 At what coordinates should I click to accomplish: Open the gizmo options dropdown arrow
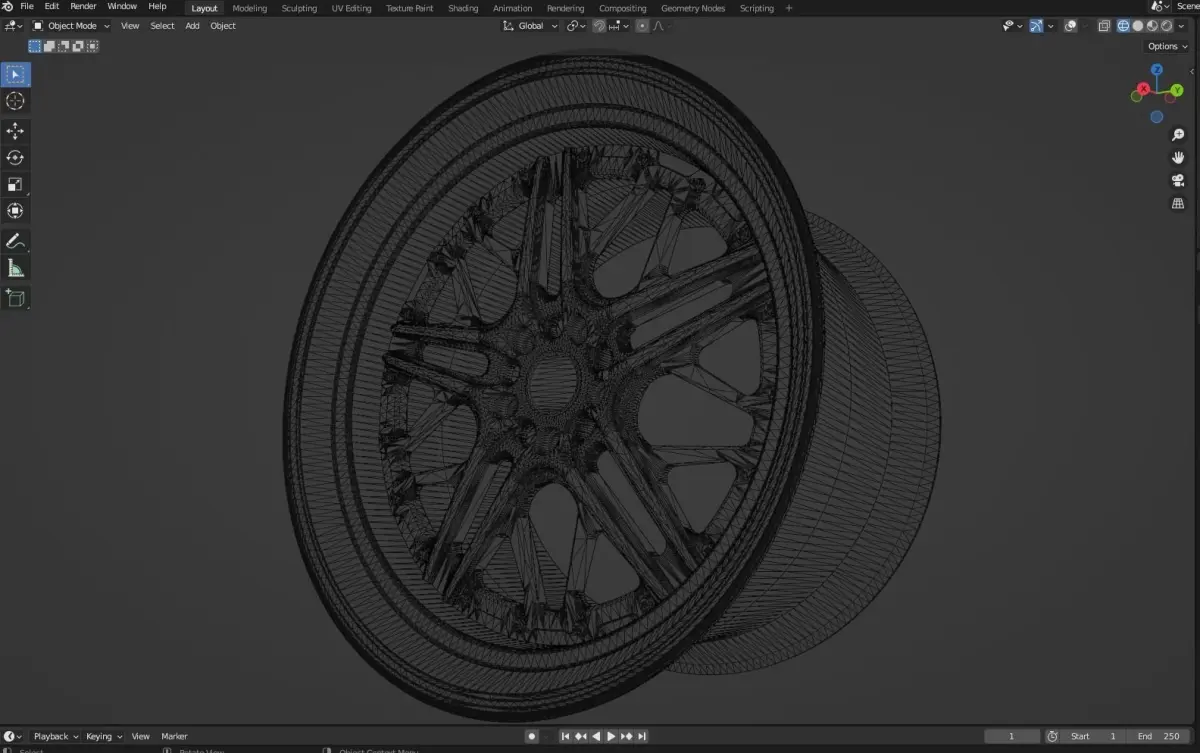click(1051, 26)
